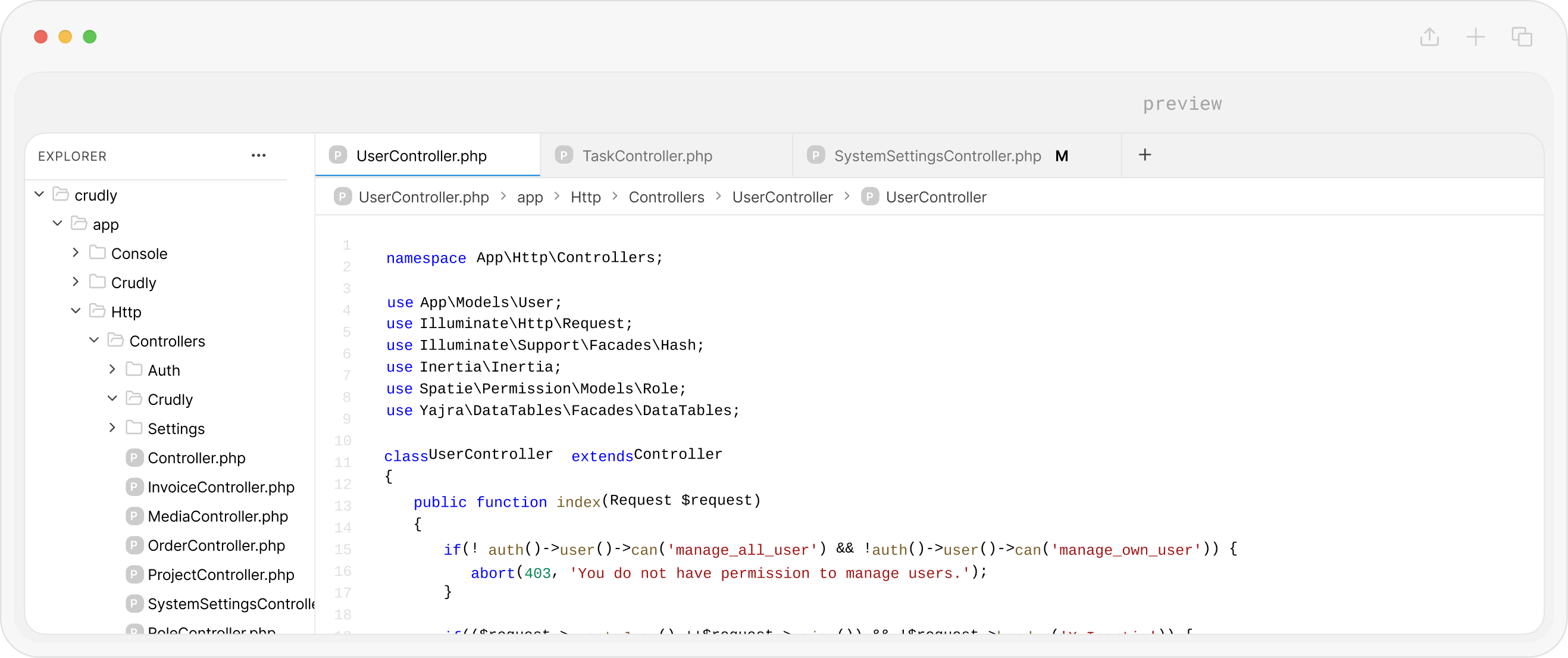Click the duplicate windows icon top right
The image size is (1568, 658).
[1522, 37]
